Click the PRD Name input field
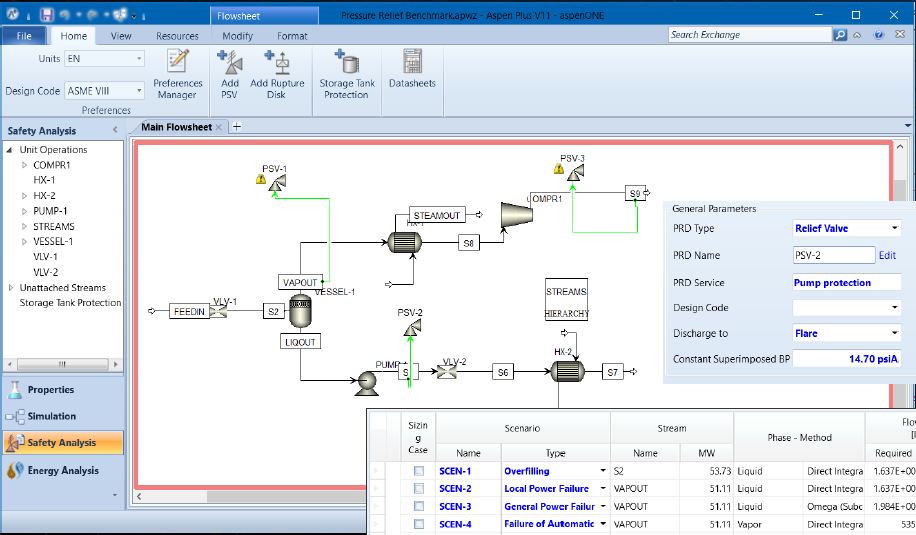The height and width of the screenshot is (535, 916). tap(834, 255)
